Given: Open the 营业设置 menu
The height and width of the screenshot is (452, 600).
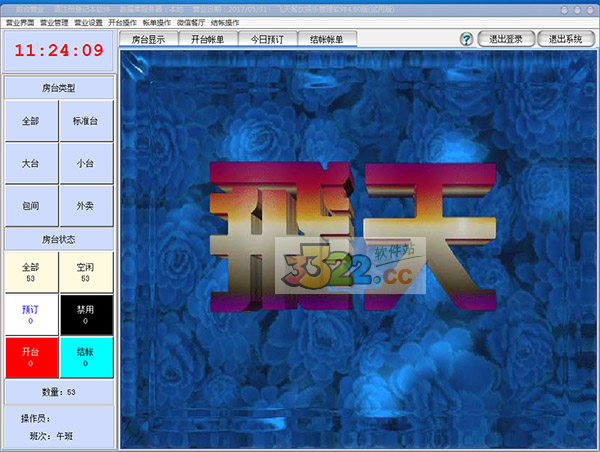Looking at the screenshot, I should pos(88,23).
